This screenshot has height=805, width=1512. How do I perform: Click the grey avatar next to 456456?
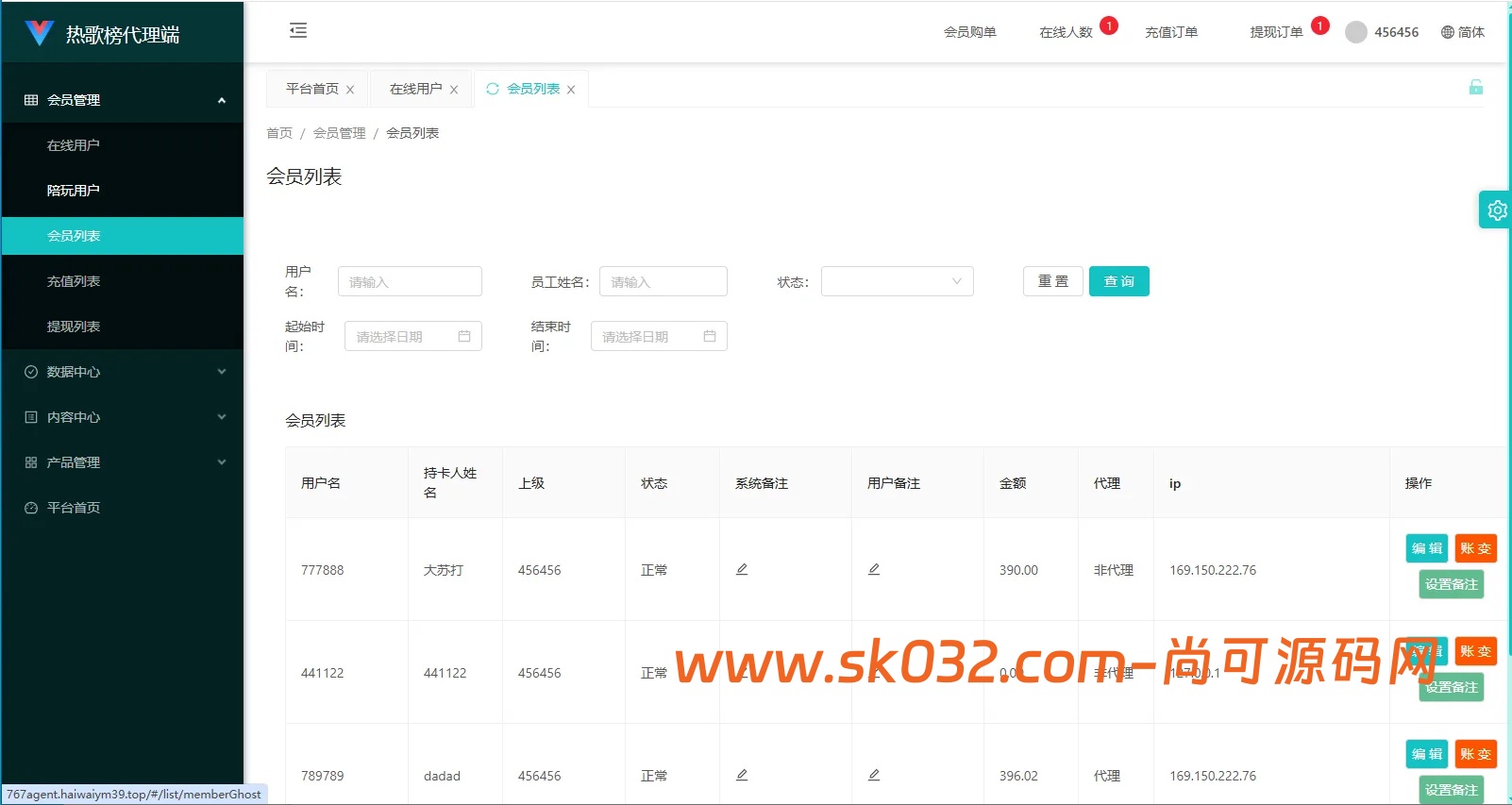[x=1356, y=32]
